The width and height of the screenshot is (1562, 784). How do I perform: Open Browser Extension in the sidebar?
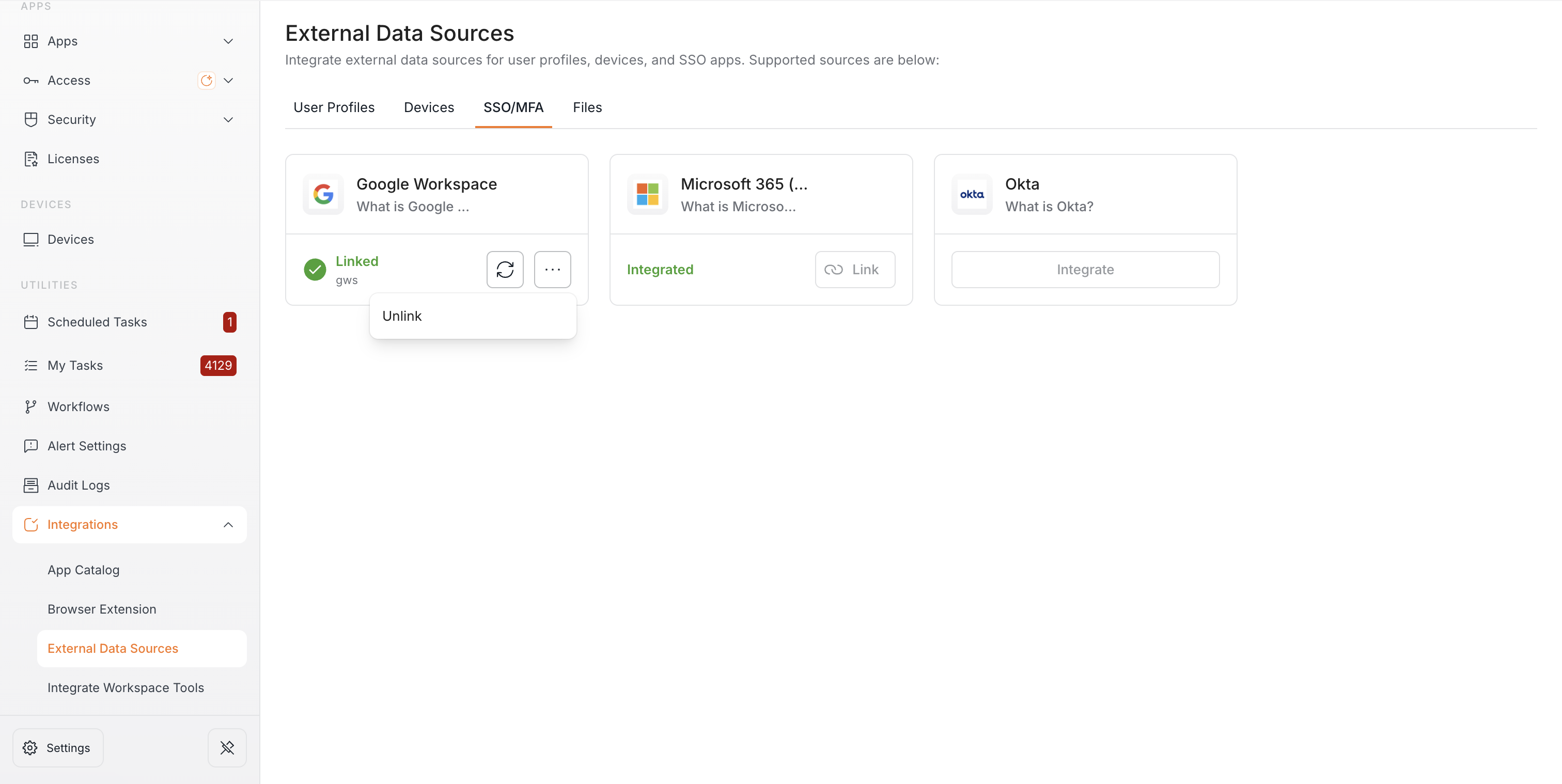coord(102,609)
